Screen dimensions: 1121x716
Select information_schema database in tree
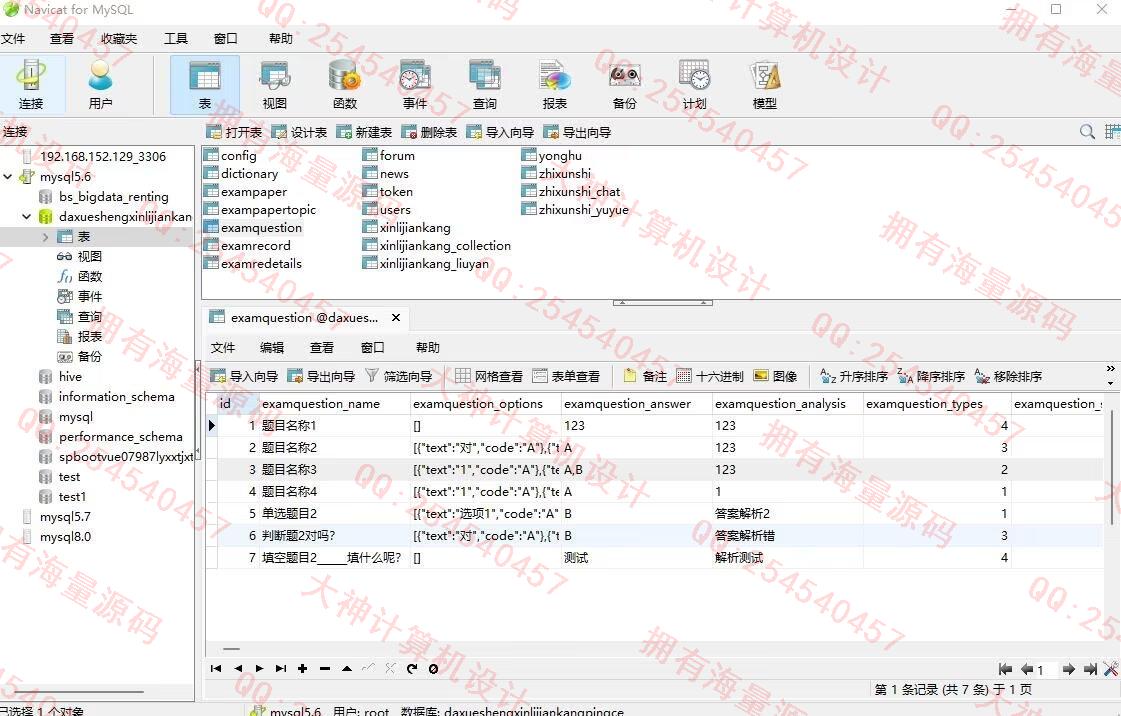click(x=117, y=397)
